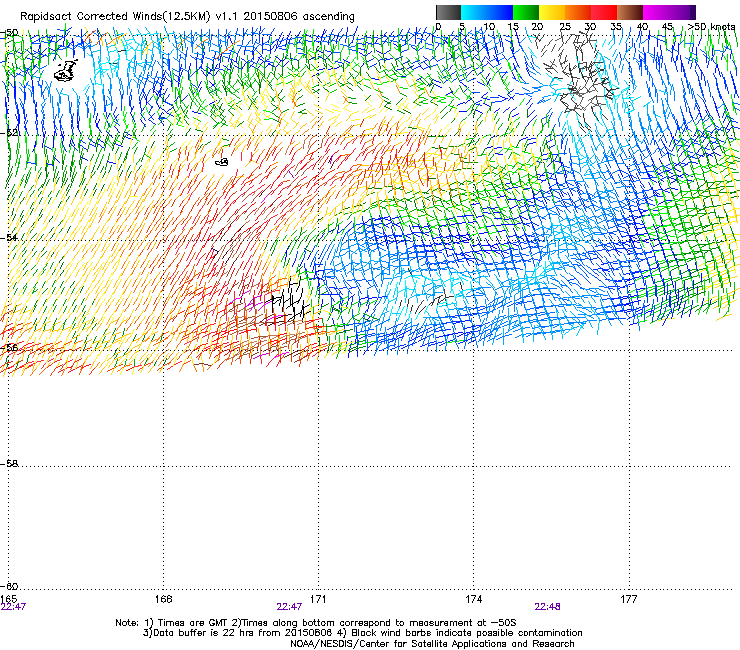Click the '168' longitude label
Screen dimensions: 740x650
pos(163,599)
